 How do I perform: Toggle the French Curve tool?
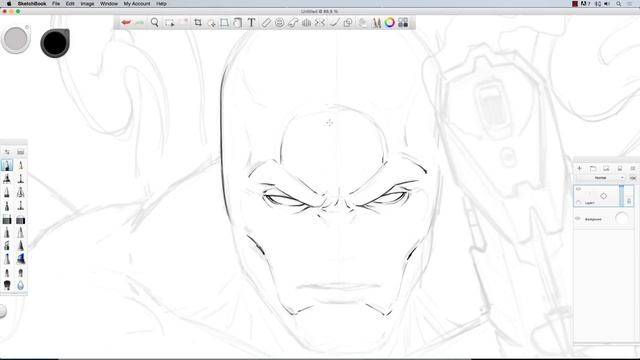tap(293, 22)
